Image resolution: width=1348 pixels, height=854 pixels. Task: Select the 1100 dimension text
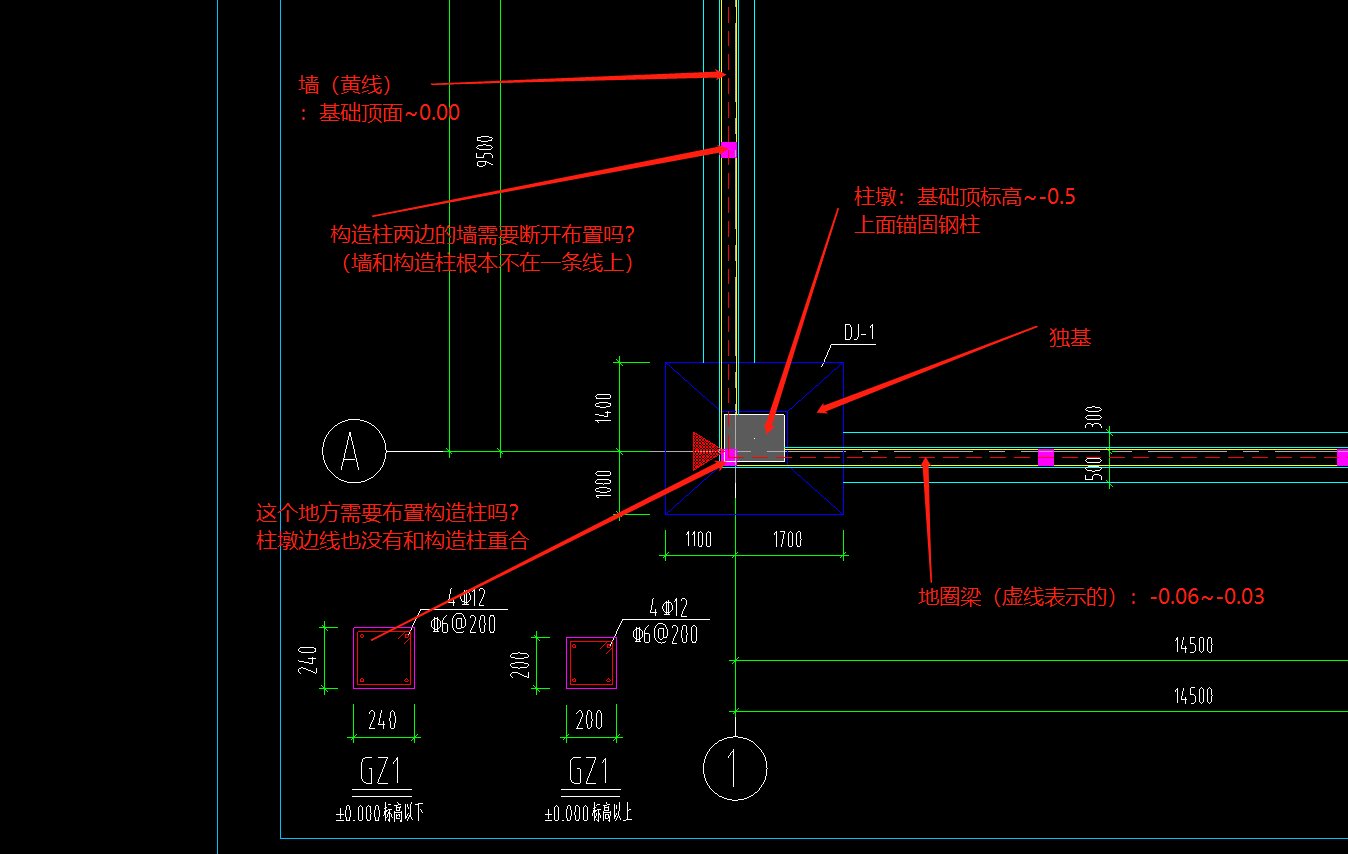698,540
